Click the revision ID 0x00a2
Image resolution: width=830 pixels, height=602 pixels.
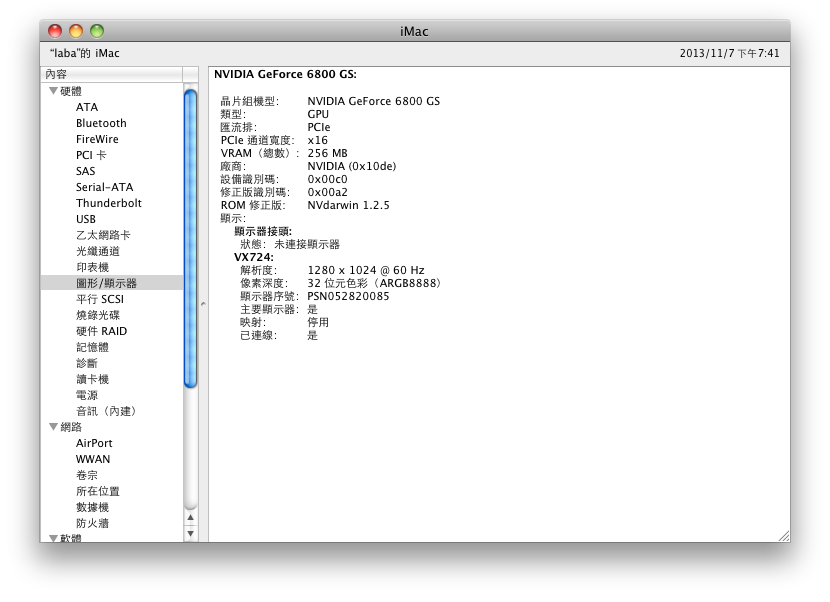(x=328, y=192)
